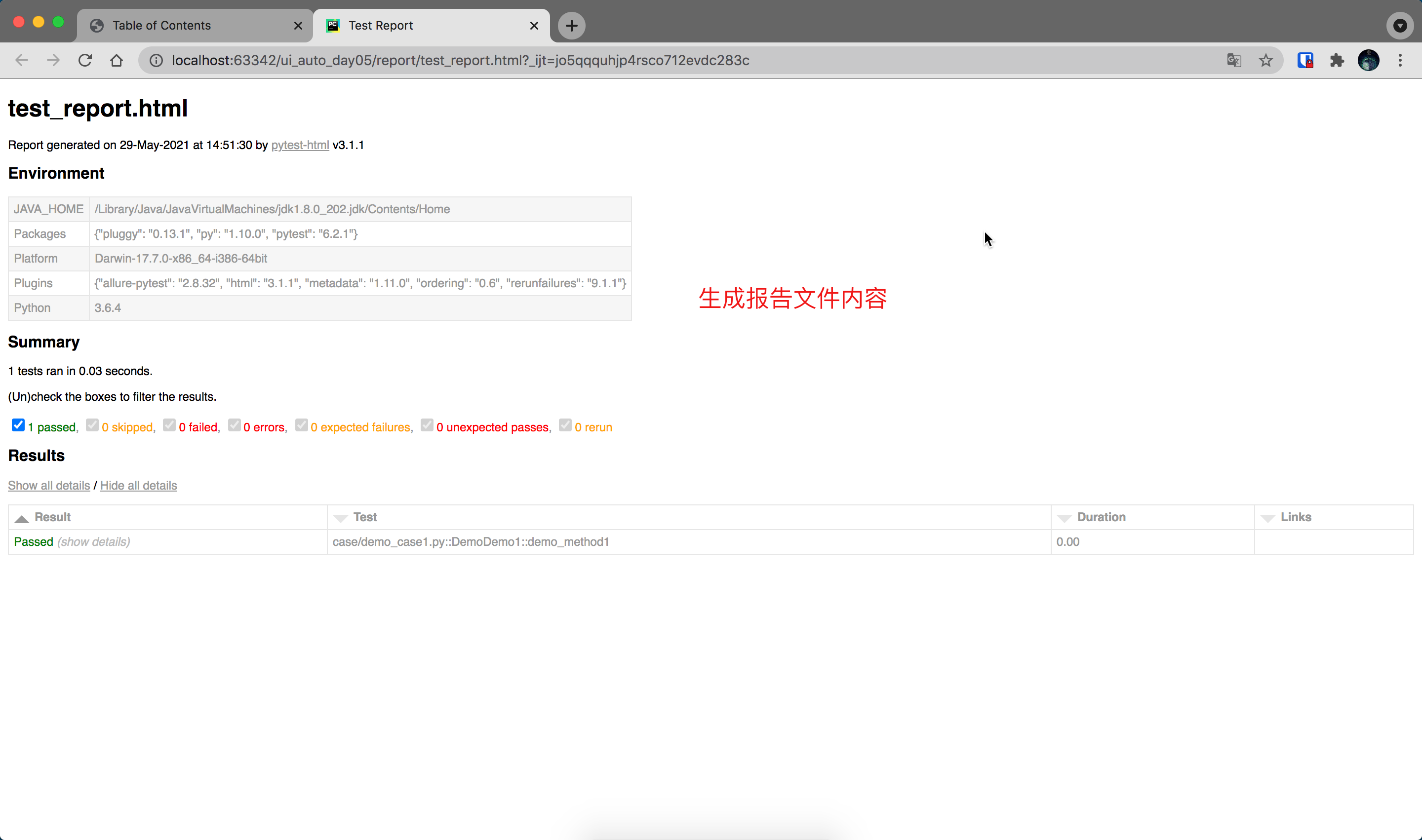Uncheck the 1 passed filter checkbox
The height and width of the screenshot is (840, 1422).
click(x=18, y=425)
